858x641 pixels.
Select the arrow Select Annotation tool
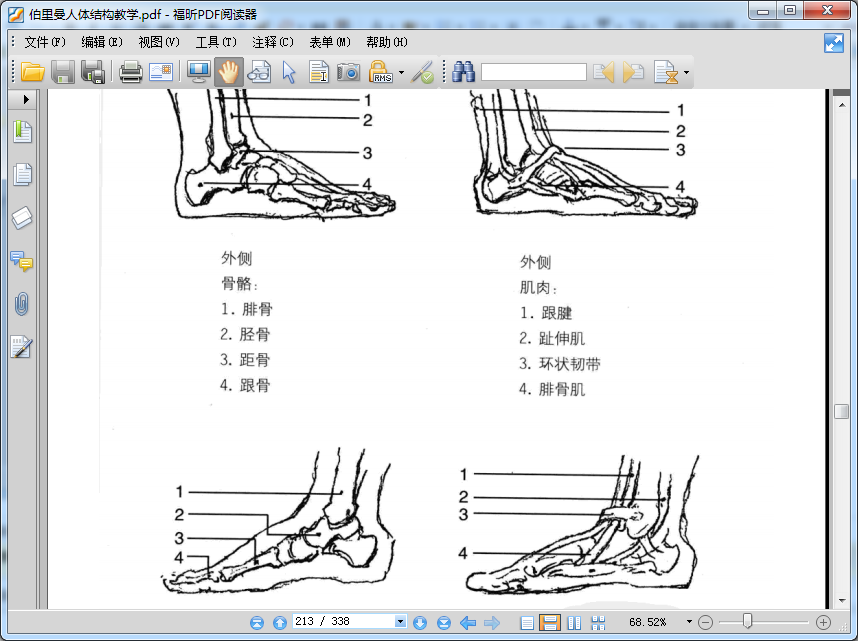289,72
